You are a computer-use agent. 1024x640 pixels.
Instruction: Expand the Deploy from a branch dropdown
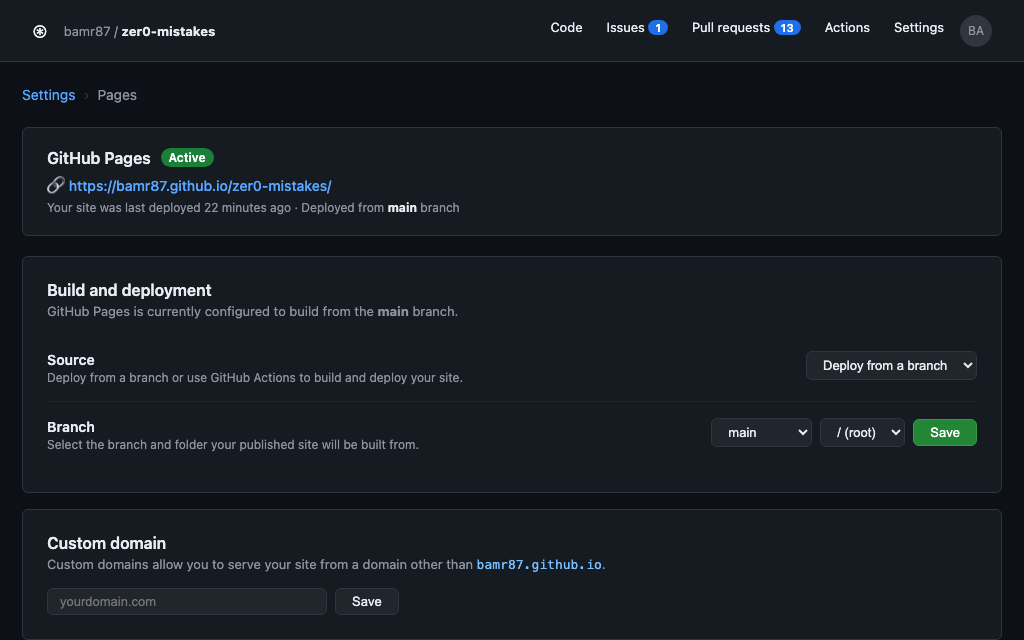click(x=891, y=366)
